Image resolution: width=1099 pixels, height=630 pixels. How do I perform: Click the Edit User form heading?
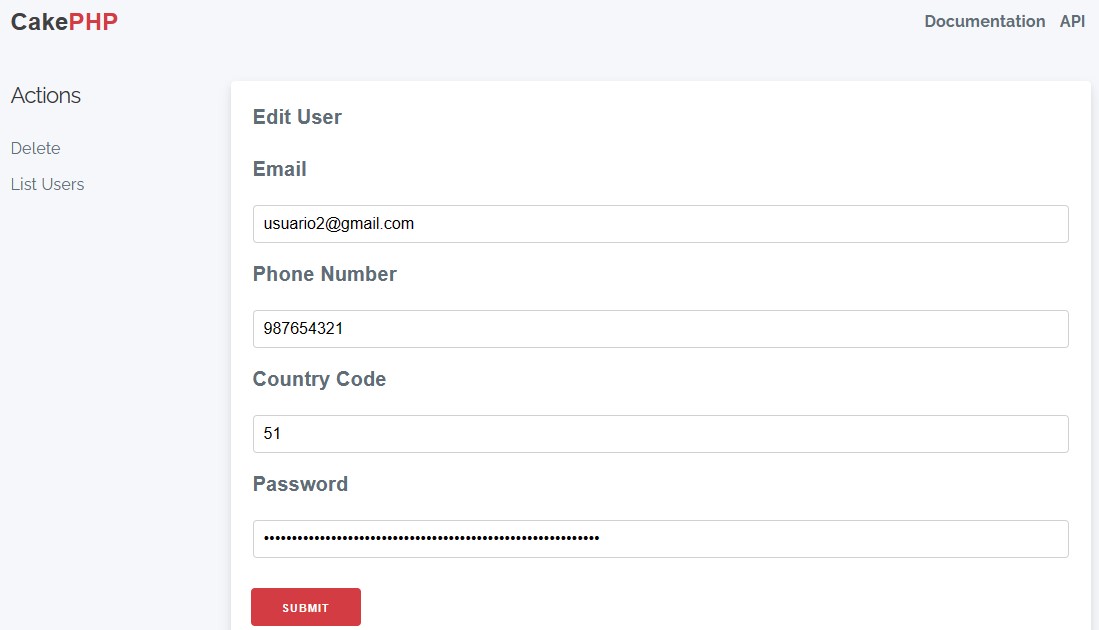(297, 117)
